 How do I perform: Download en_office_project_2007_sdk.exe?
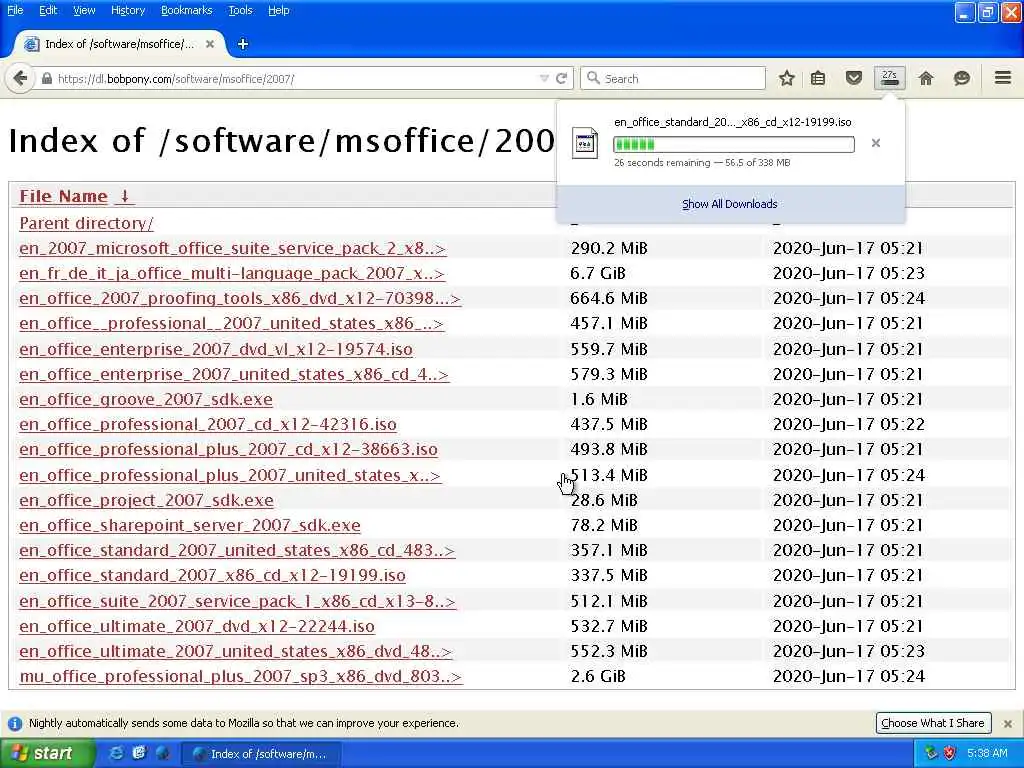coord(146,500)
